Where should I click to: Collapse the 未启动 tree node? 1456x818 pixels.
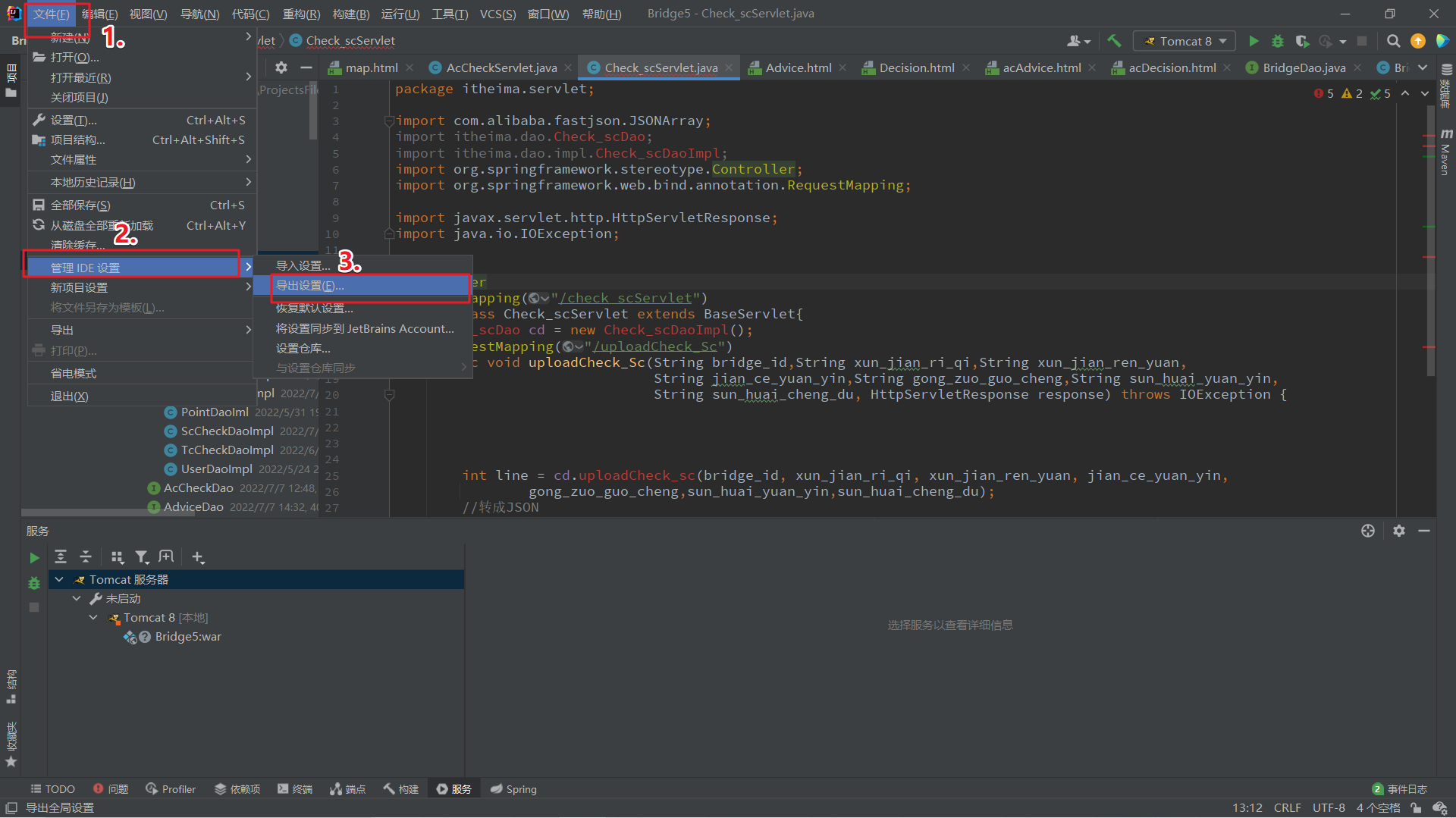(x=77, y=598)
